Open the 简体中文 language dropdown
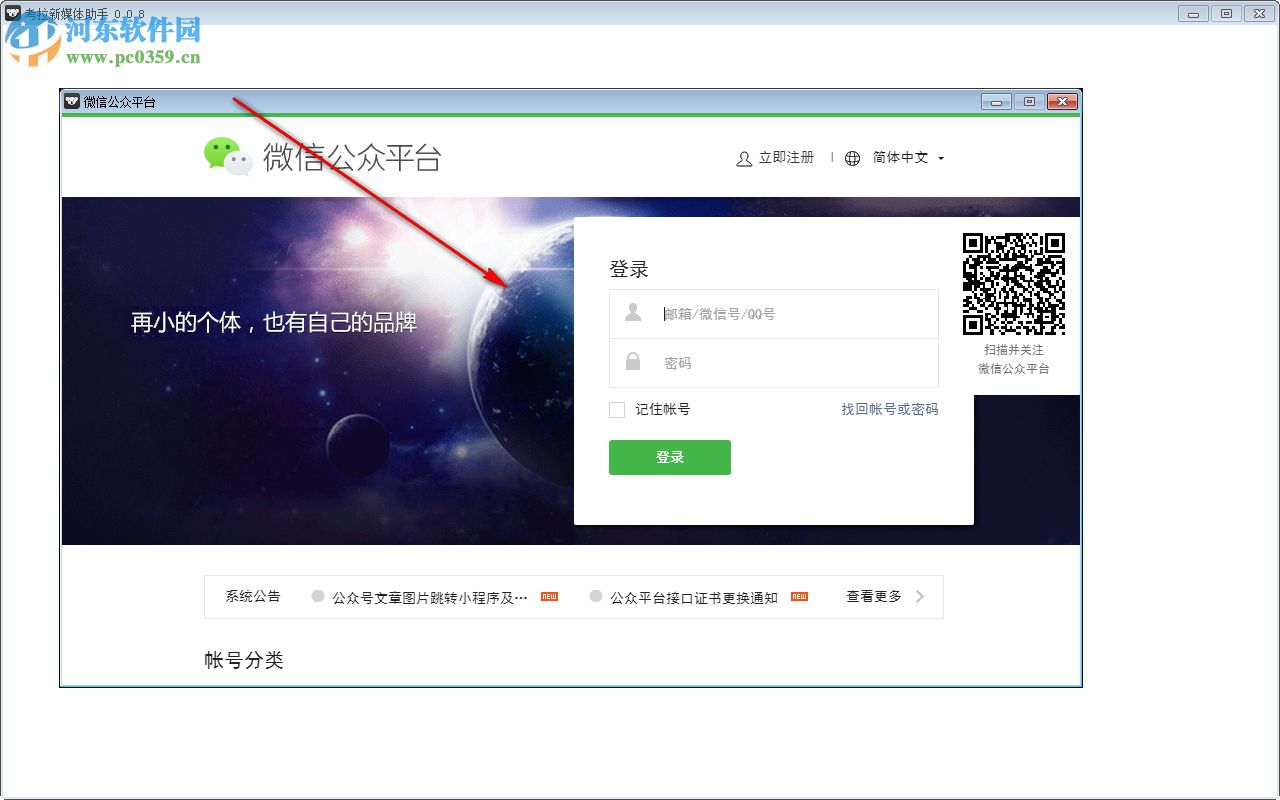This screenshot has height=800, width=1280. [x=908, y=158]
